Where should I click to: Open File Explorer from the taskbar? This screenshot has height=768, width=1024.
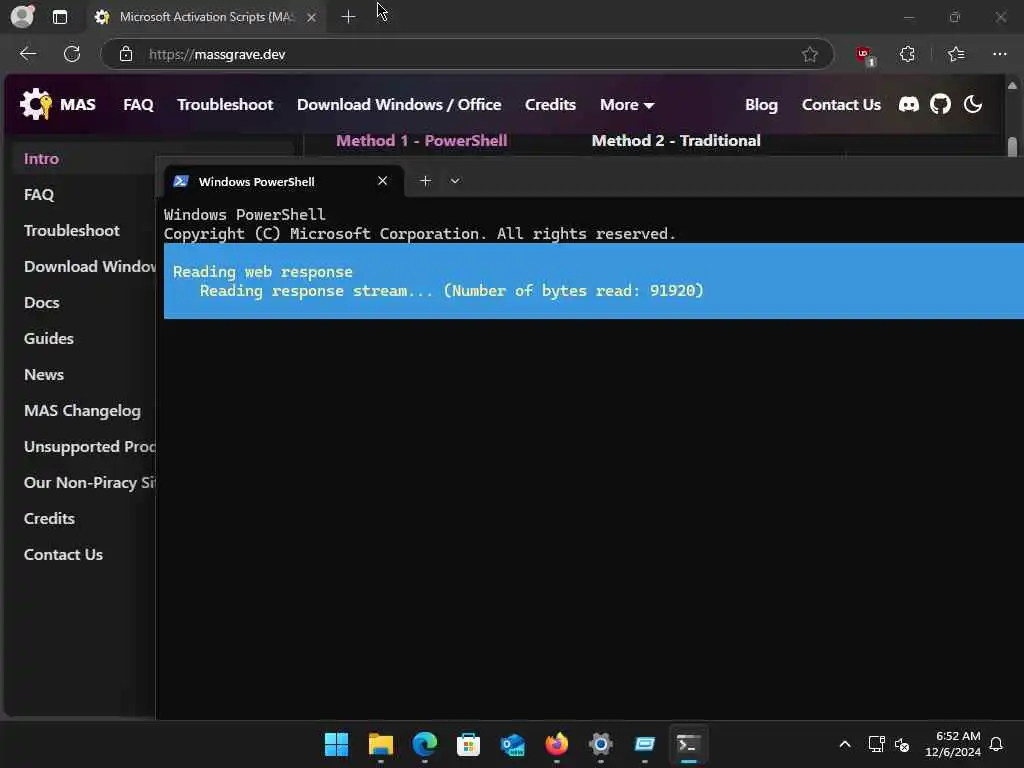point(381,744)
